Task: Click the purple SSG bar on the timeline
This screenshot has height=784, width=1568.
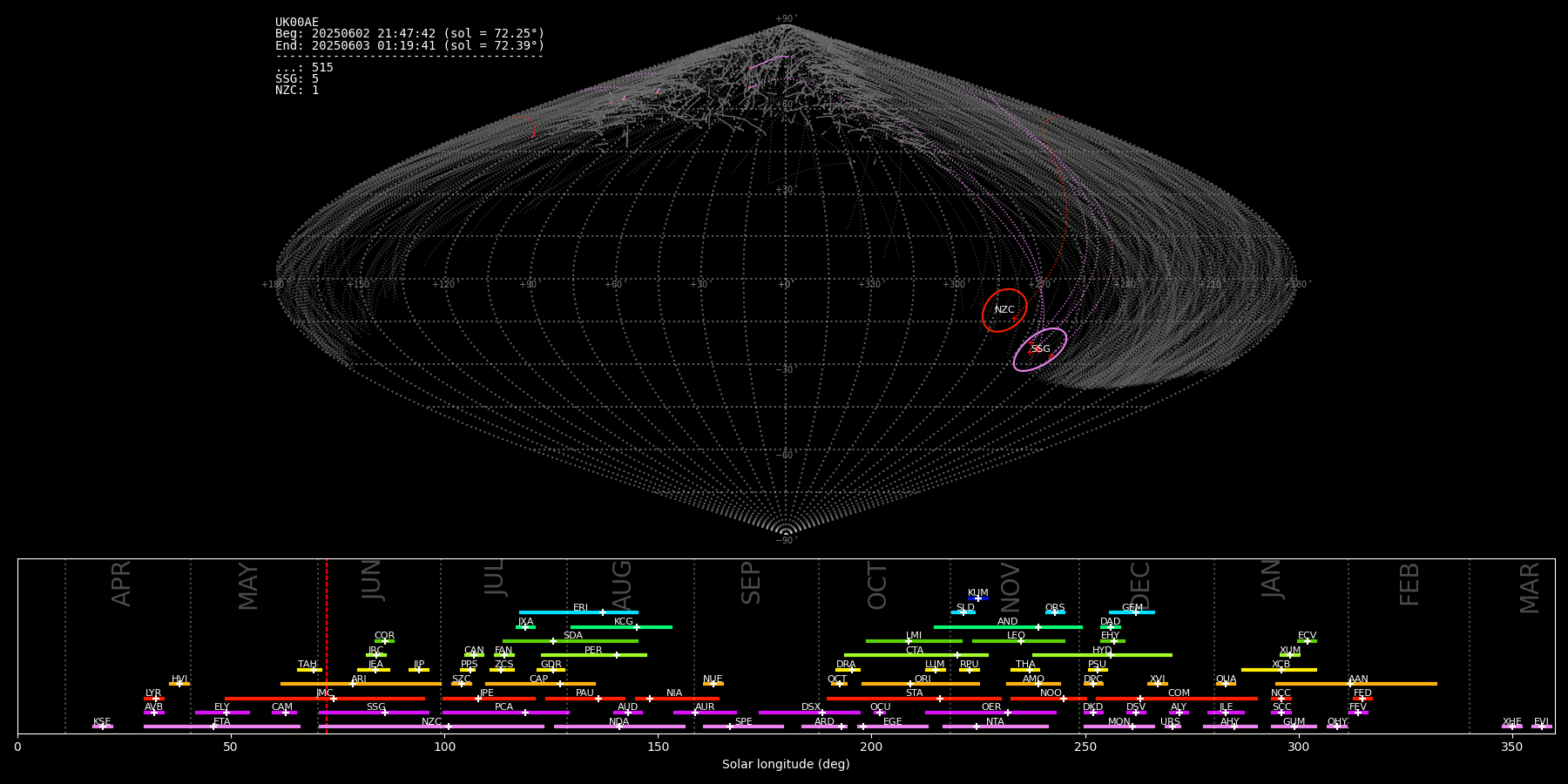Action: click(x=374, y=713)
